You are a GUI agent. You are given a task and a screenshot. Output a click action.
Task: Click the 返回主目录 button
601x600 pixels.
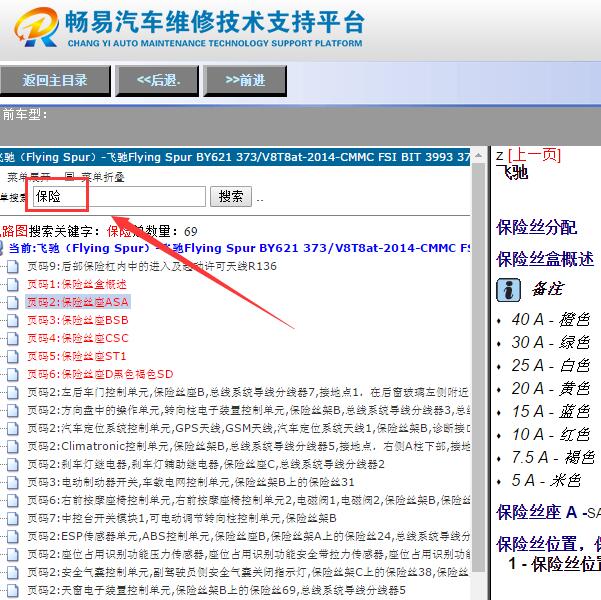click(x=55, y=81)
